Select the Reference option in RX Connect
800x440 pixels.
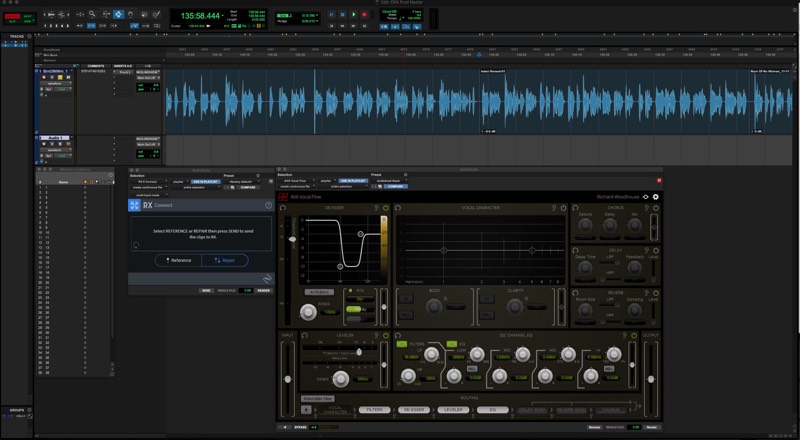pos(179,260)
